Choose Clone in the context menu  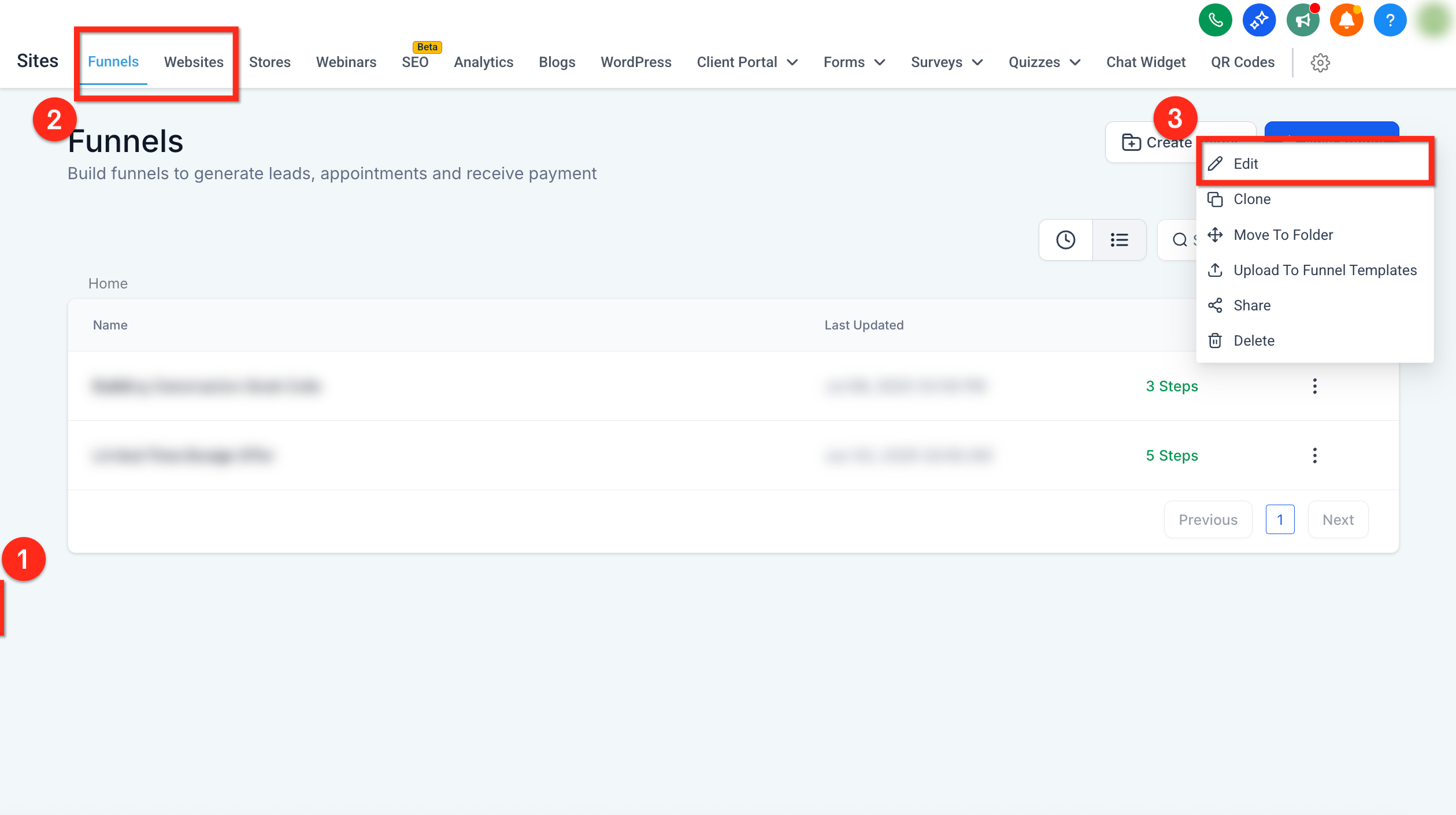(1315, 199)
